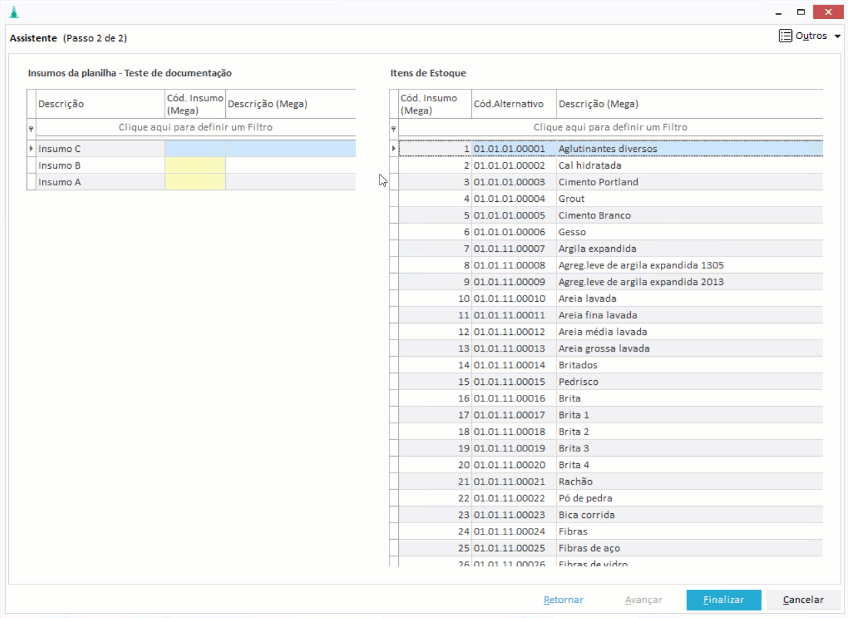The height and width of the screenshot is (618, 848).
Task: Go back with the Retornar button
Action: [563, 600]
